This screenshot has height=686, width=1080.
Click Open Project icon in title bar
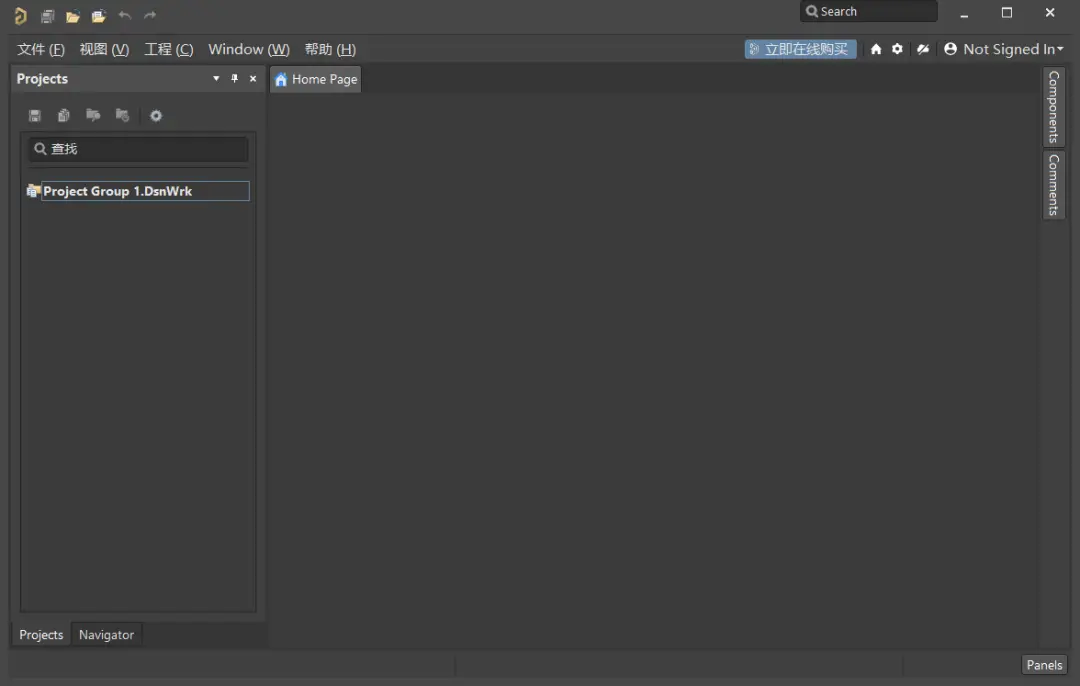(98, 16)
